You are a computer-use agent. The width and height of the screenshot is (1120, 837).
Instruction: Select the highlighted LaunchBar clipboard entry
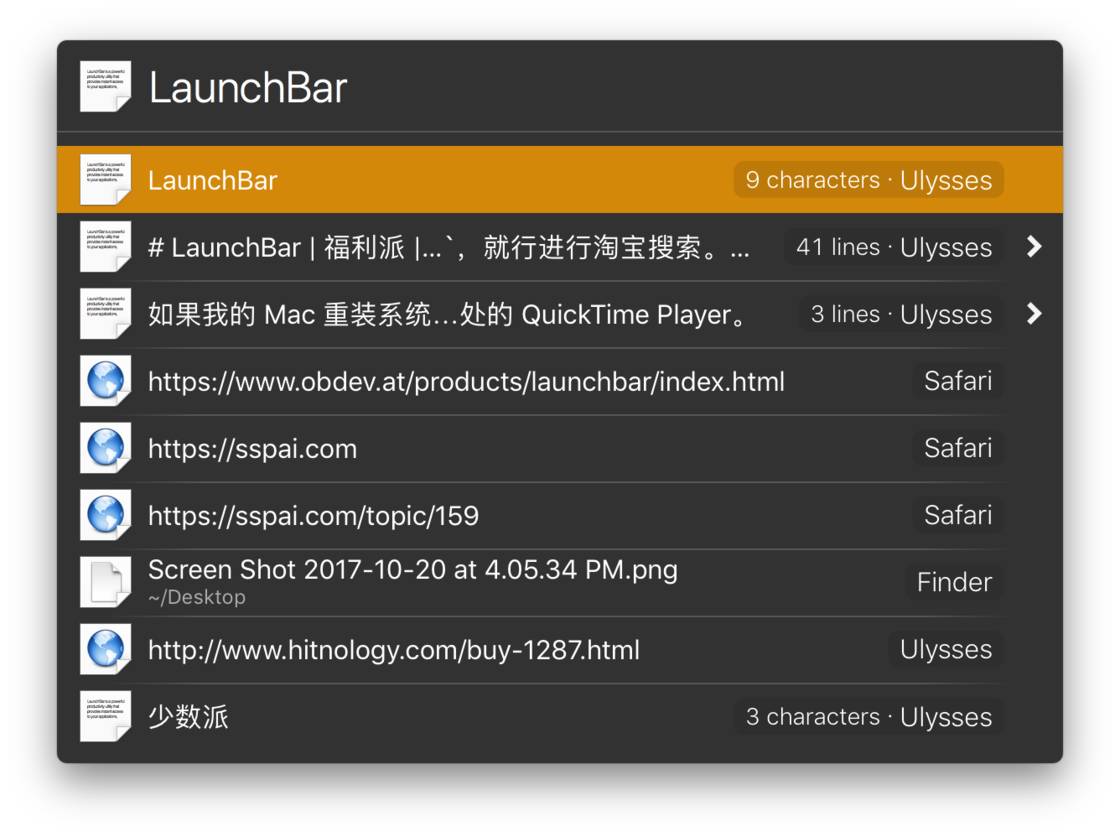coord(559,180)
